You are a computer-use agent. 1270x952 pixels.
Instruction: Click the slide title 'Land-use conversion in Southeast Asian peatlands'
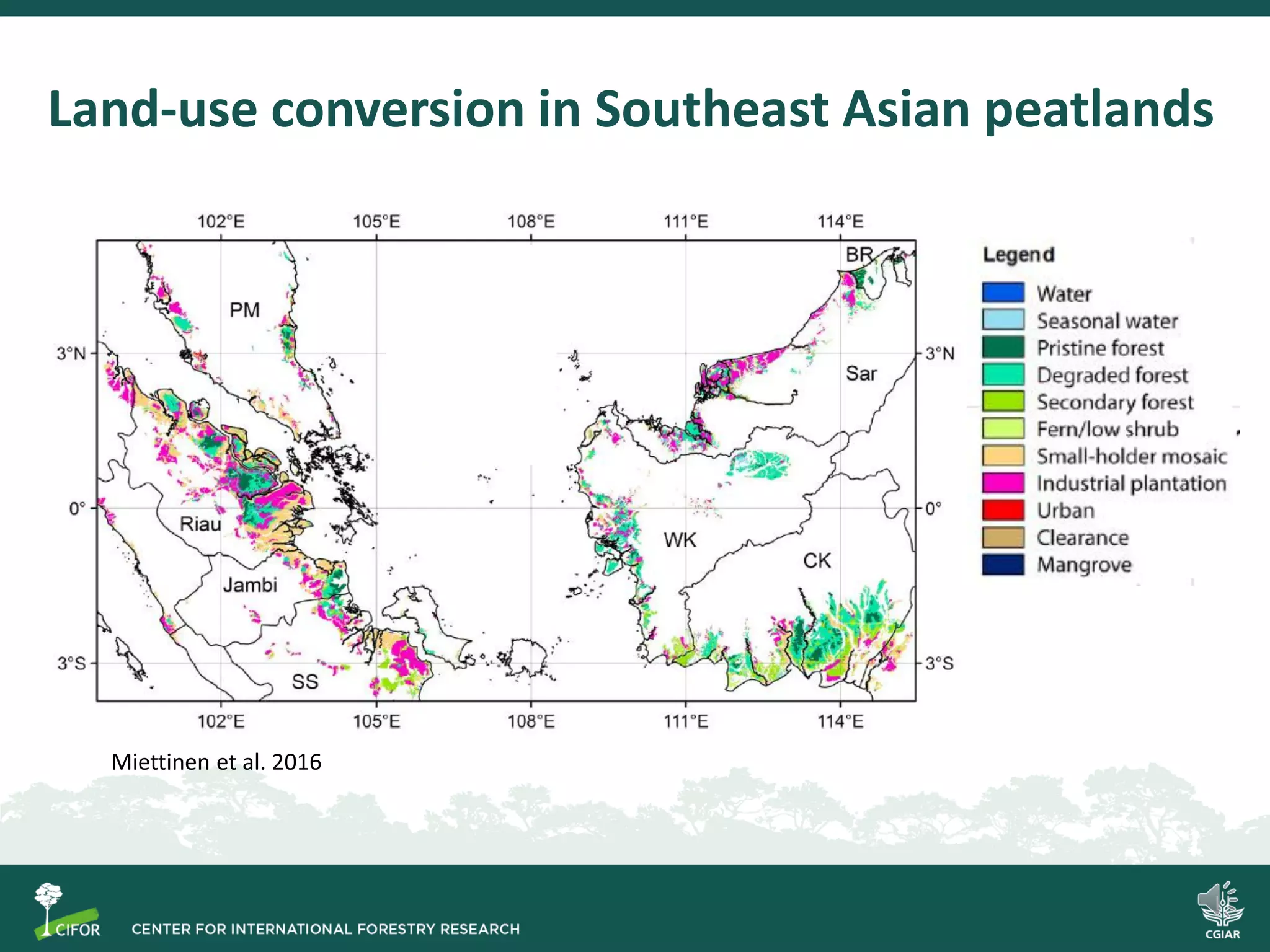(x=631, y=110)
